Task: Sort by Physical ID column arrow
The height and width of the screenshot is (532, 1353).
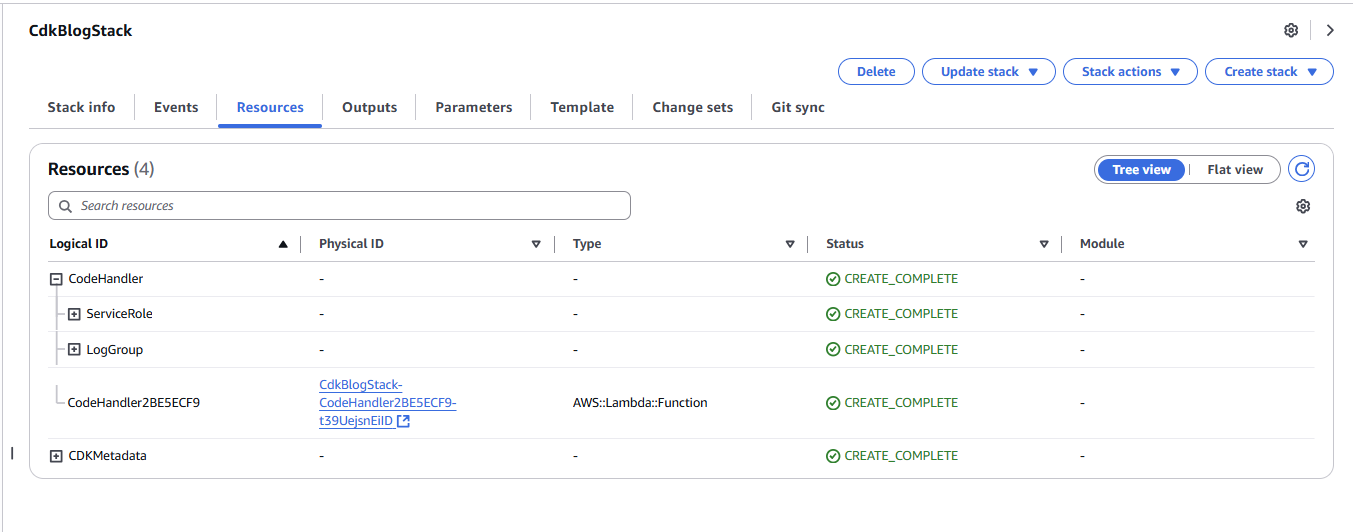Action: [x=536, y=244]
